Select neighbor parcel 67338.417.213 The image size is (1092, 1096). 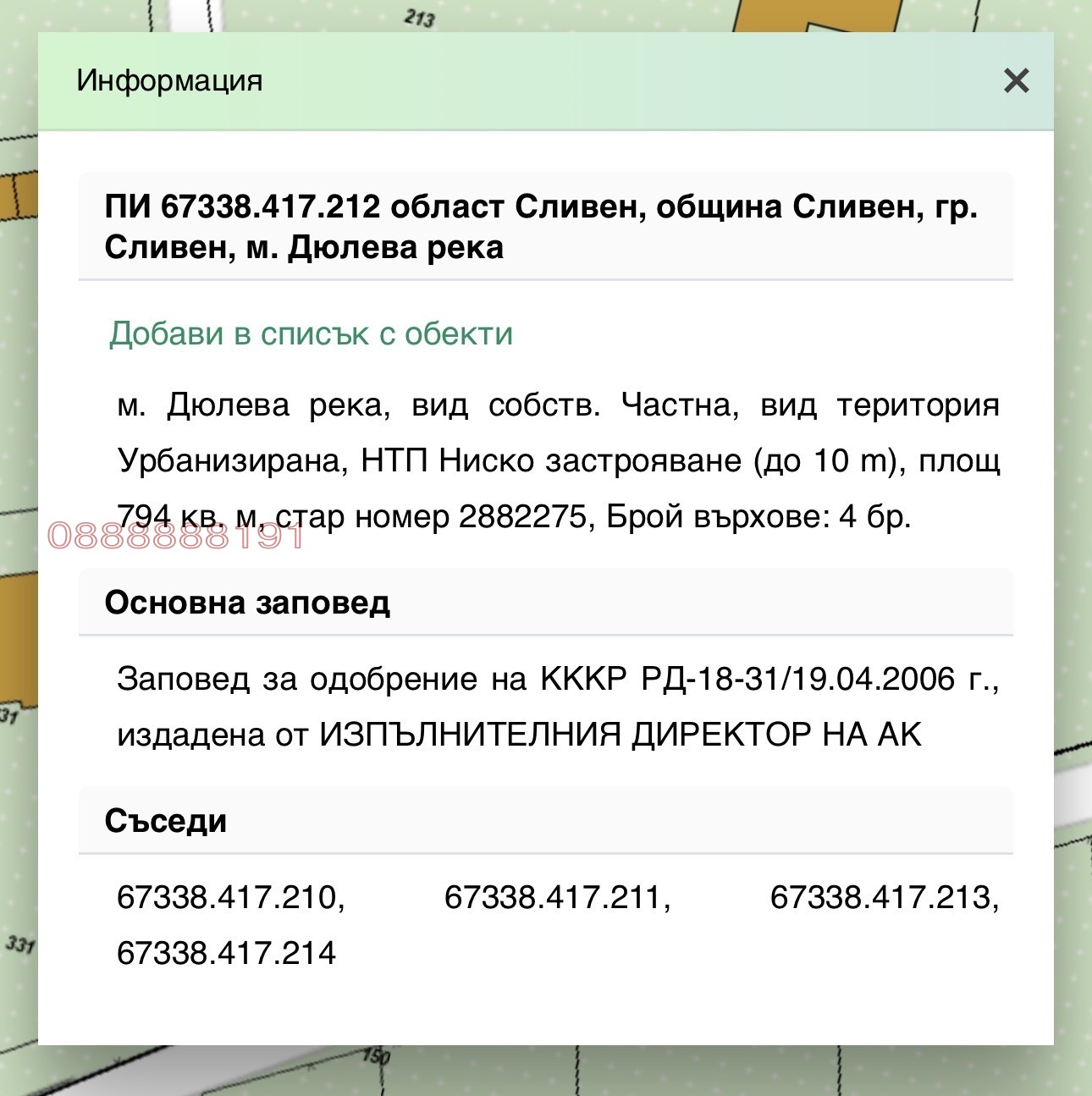click(x=882, y=896)
